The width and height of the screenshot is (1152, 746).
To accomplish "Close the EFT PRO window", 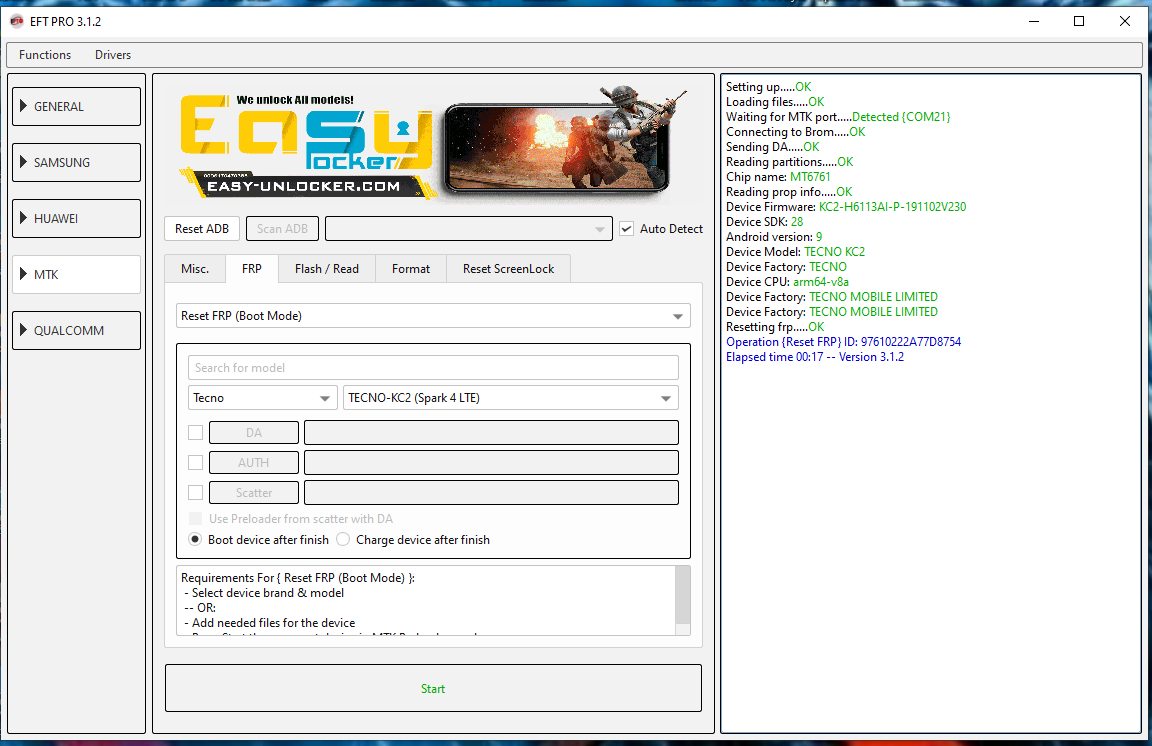I will (x=1125, y=21).
